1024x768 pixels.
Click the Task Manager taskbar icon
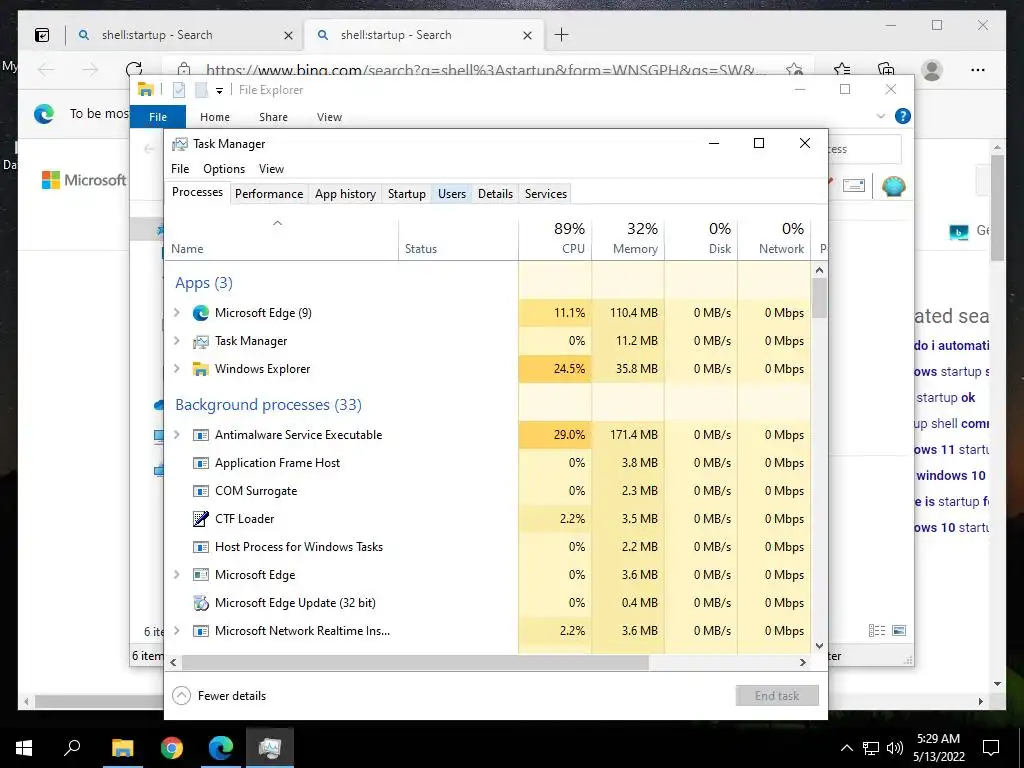point(270,748)
